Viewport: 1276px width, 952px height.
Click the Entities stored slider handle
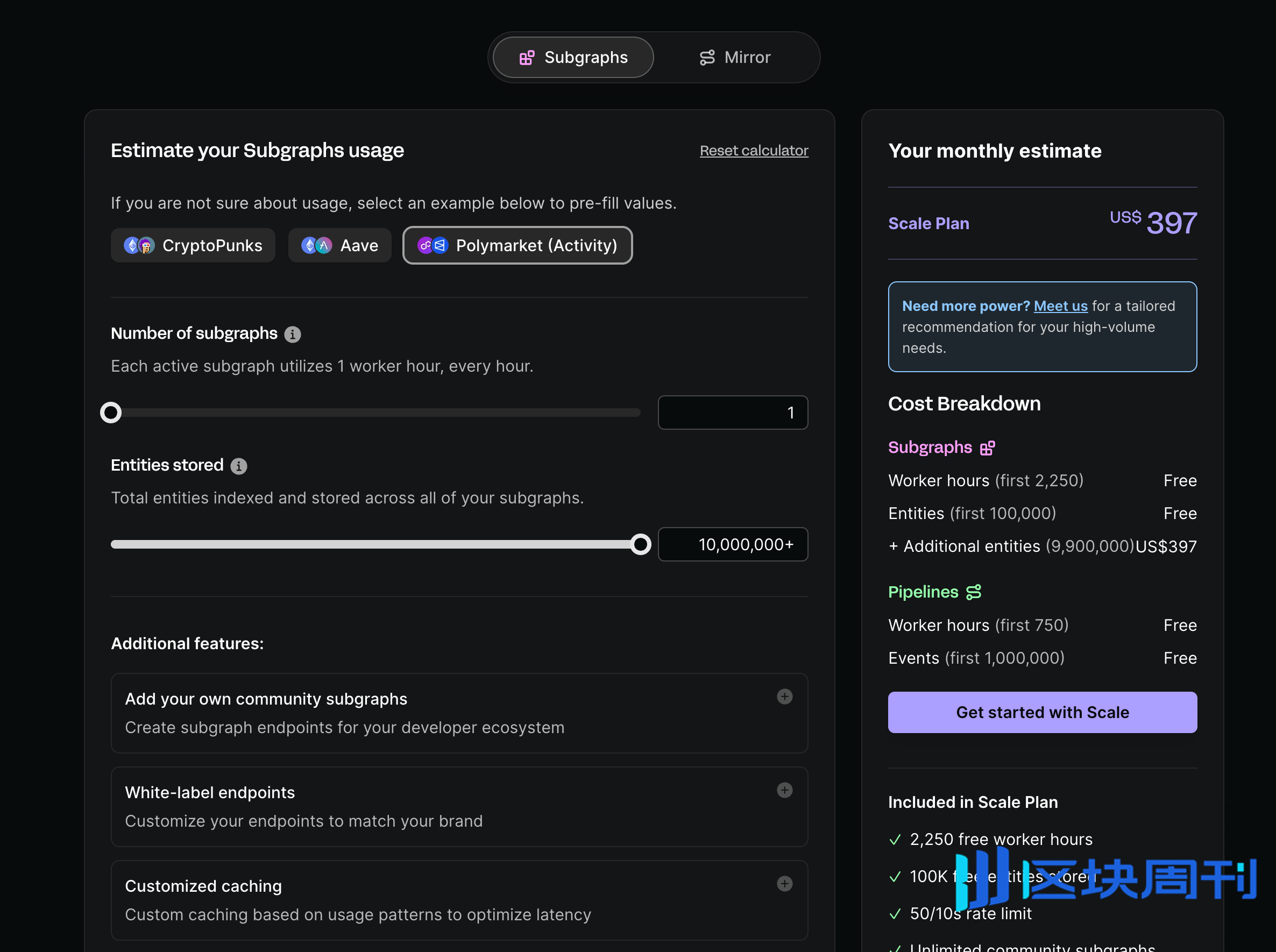tap(640, 544)
